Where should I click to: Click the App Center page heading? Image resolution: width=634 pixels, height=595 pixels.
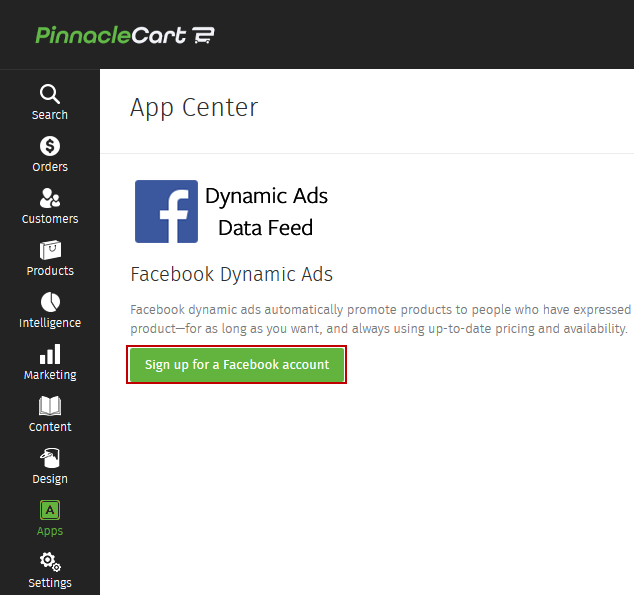[194, 108]
